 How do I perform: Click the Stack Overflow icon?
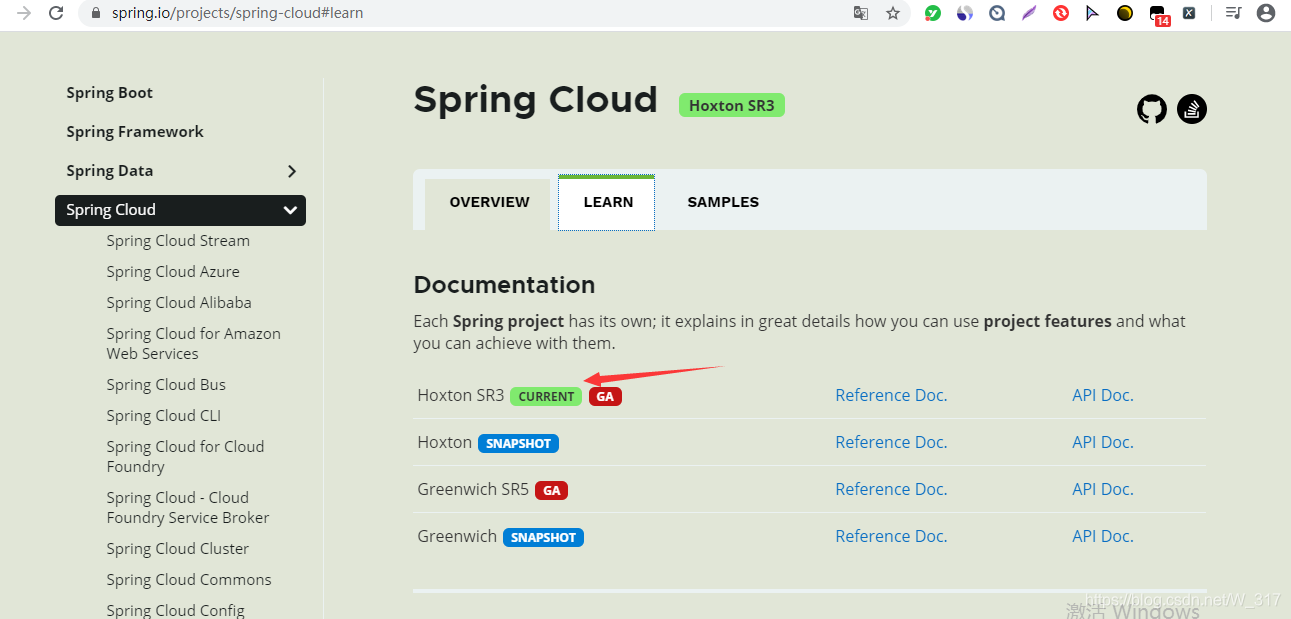[x=1191, y=109]
